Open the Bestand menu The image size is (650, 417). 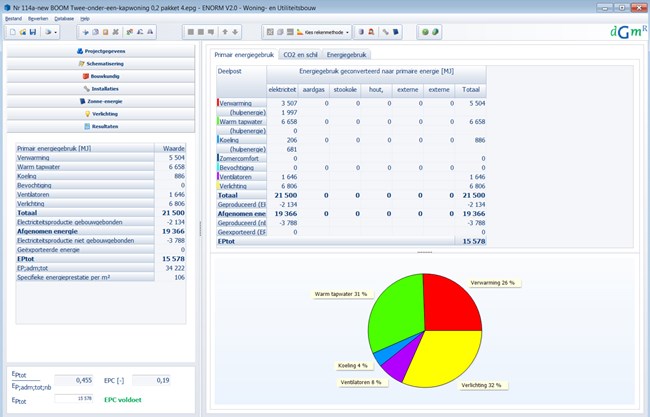click(x=13, y=19)
